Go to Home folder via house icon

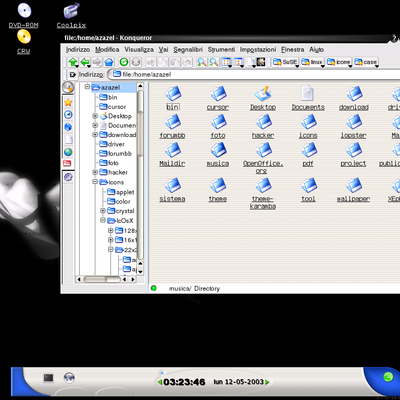click(109, 62)
